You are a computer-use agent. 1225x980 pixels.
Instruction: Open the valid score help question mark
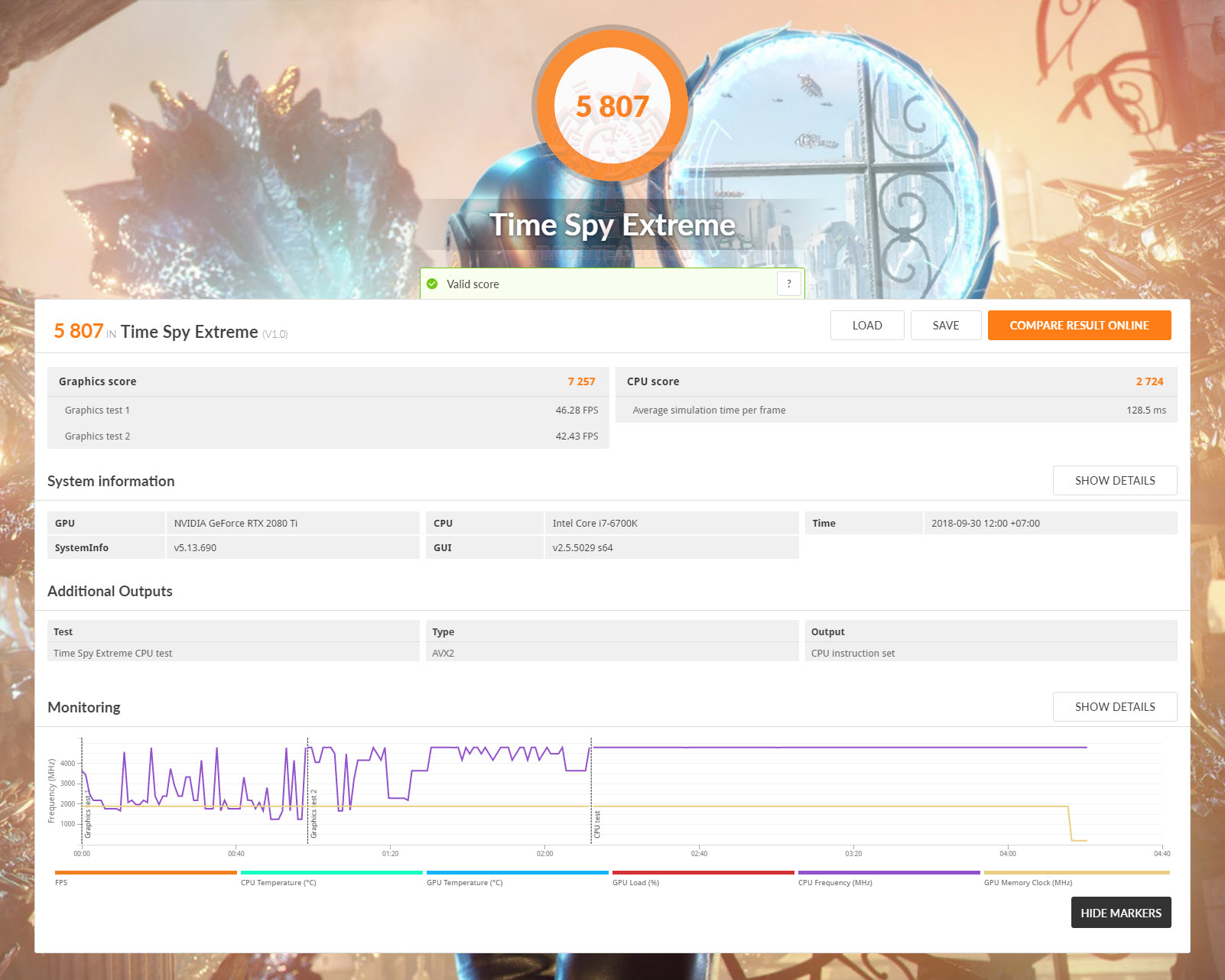[x=789, y=284]
